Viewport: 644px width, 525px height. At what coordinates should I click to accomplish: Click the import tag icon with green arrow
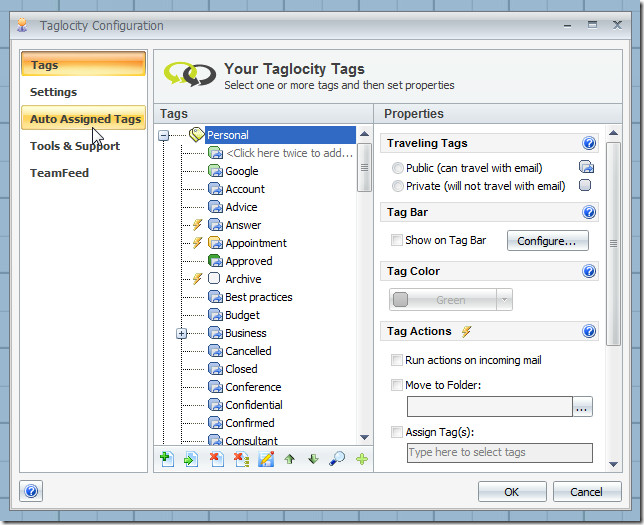pyautogui.click(x=191, y=459)
